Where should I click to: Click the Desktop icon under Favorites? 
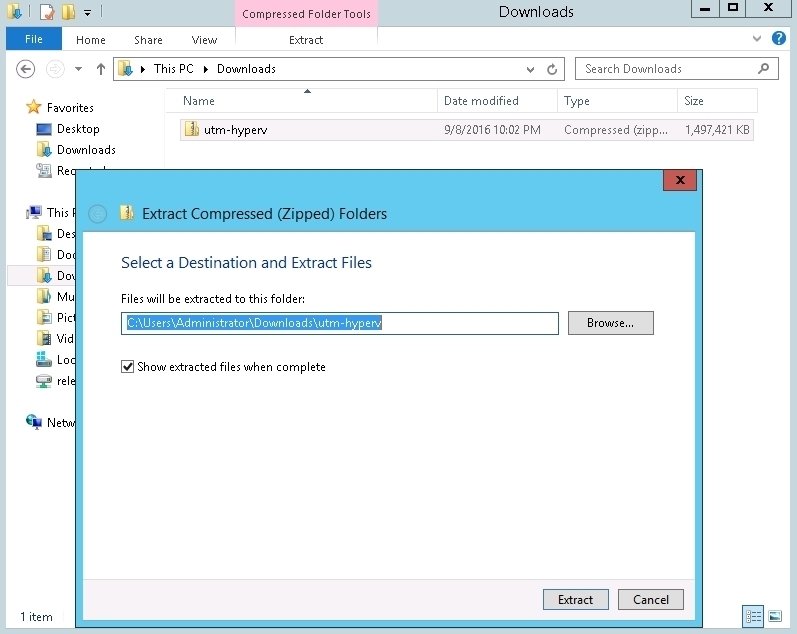pyautogui.click(x=44, y=129)
